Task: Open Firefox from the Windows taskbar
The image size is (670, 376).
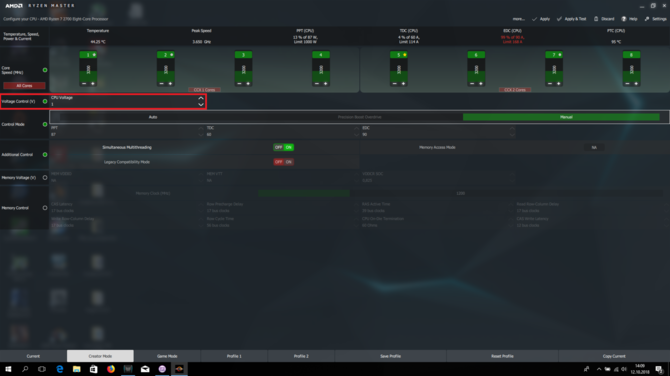Action: pos(111,369)
